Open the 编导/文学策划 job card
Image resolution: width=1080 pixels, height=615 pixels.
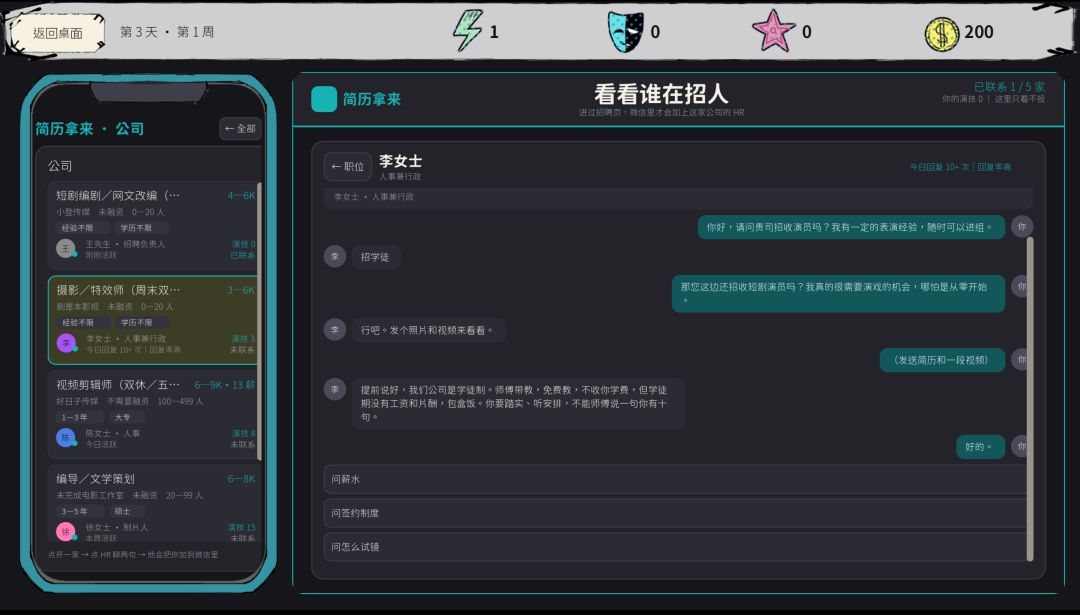tap(152, 504)
